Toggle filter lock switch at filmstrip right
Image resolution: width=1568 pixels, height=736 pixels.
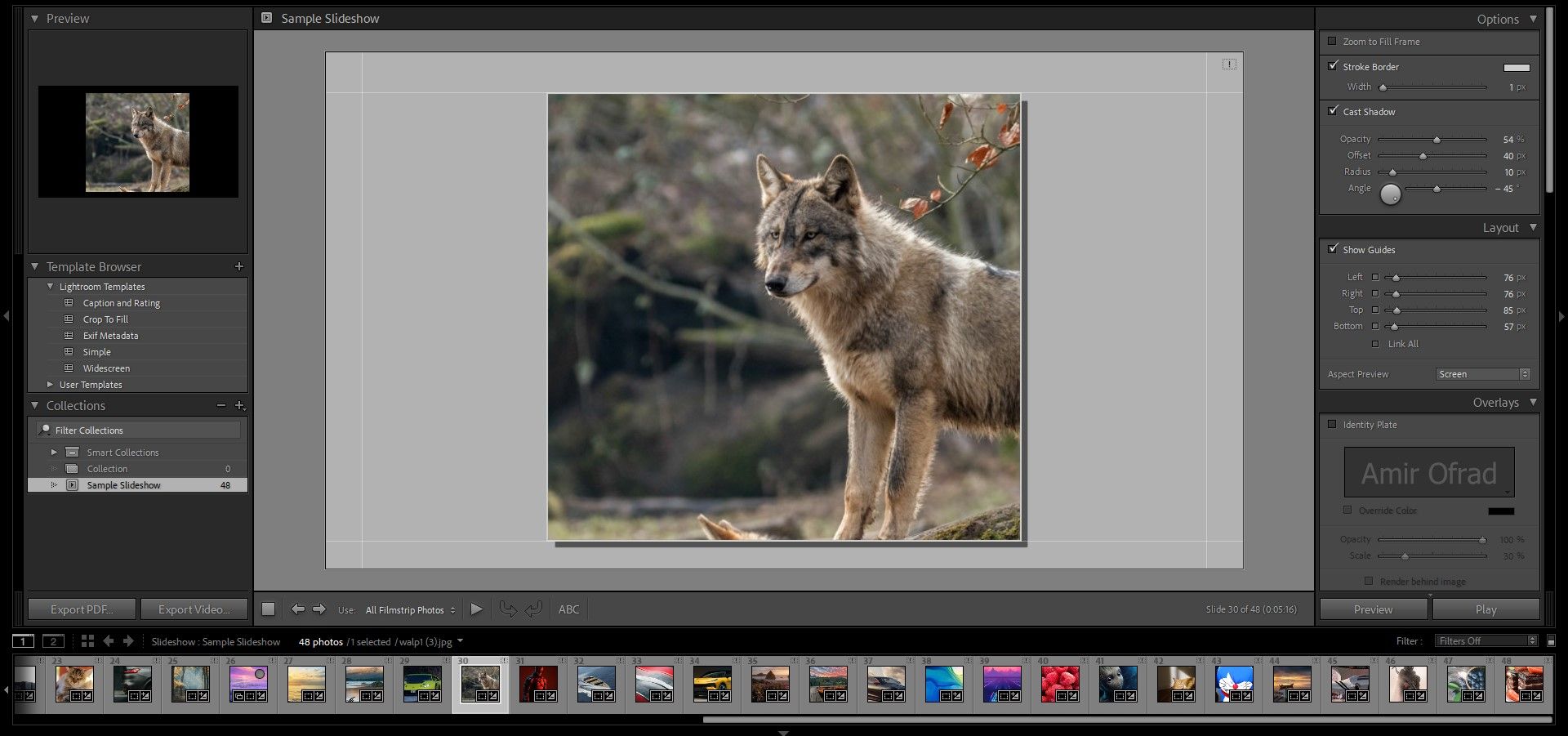pyautogui.click(x=1552, y=641)
